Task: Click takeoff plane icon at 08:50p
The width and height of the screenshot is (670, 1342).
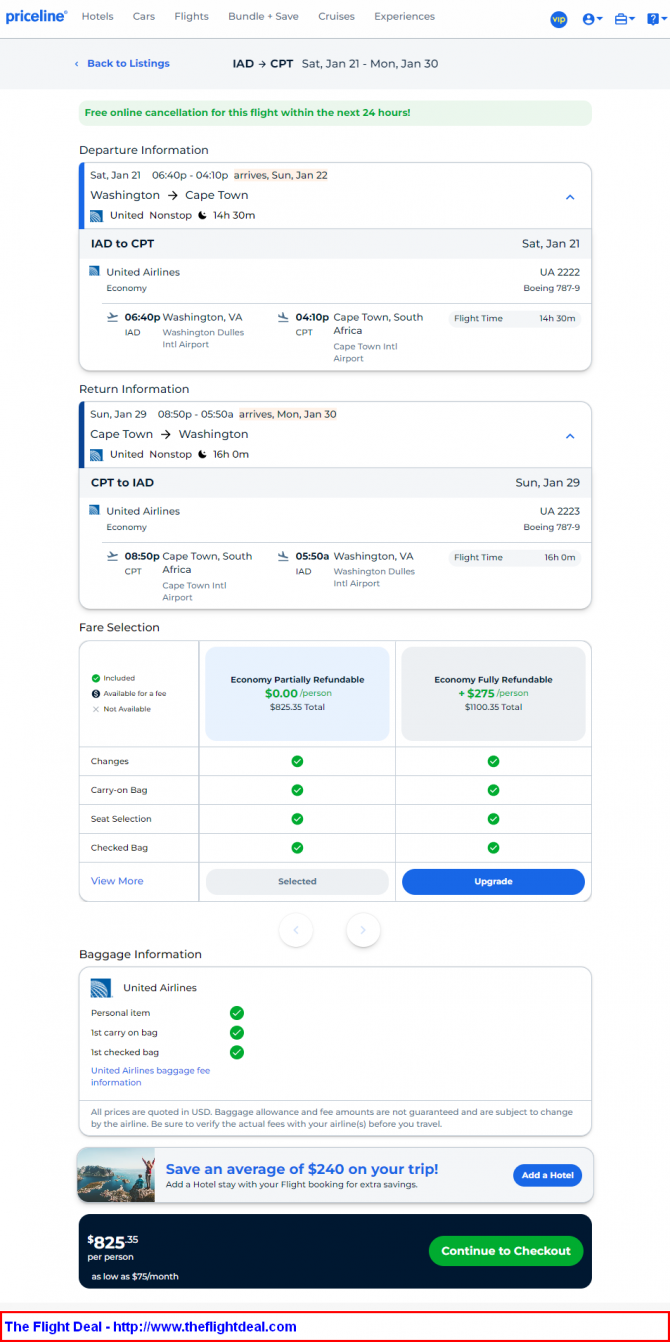Action: [112, 556]
